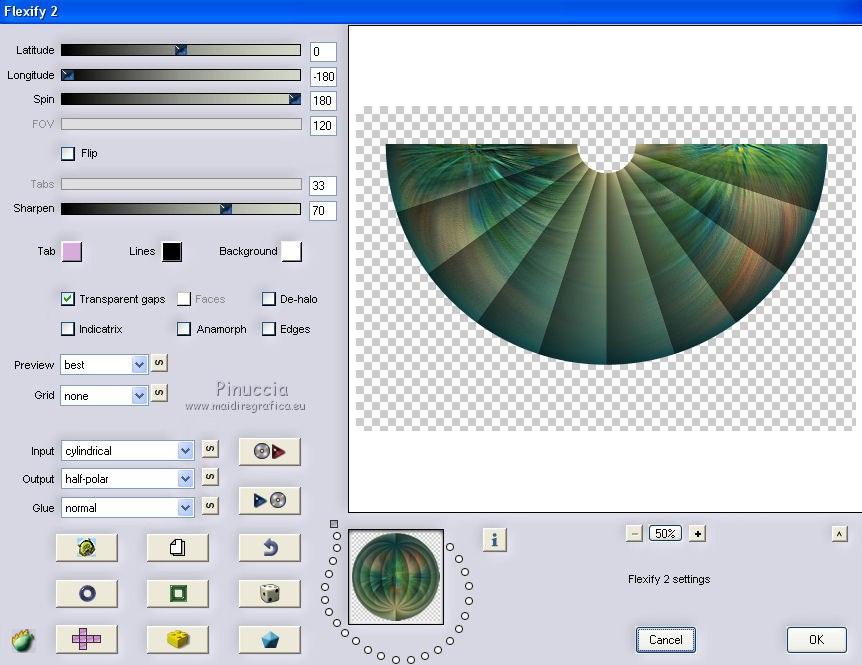Click the FOV slider track
The width and height of the screenshot is (862, 665).
click(x=181, y=124)
